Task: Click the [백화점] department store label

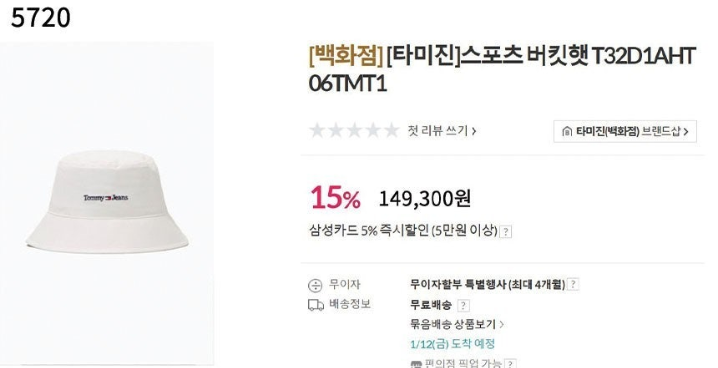Action: (346, 56)
